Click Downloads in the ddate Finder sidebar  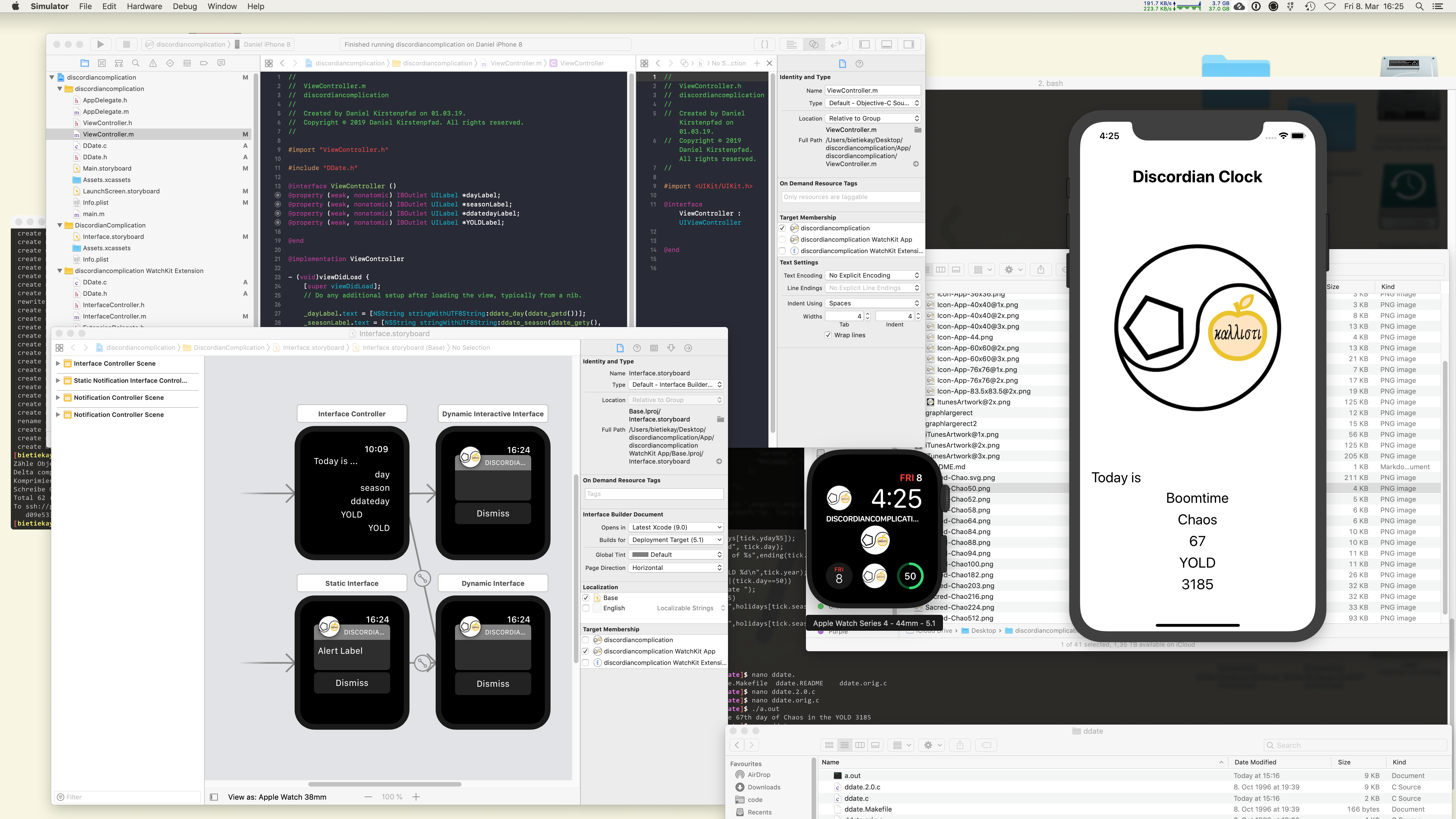tap(764, 787)
